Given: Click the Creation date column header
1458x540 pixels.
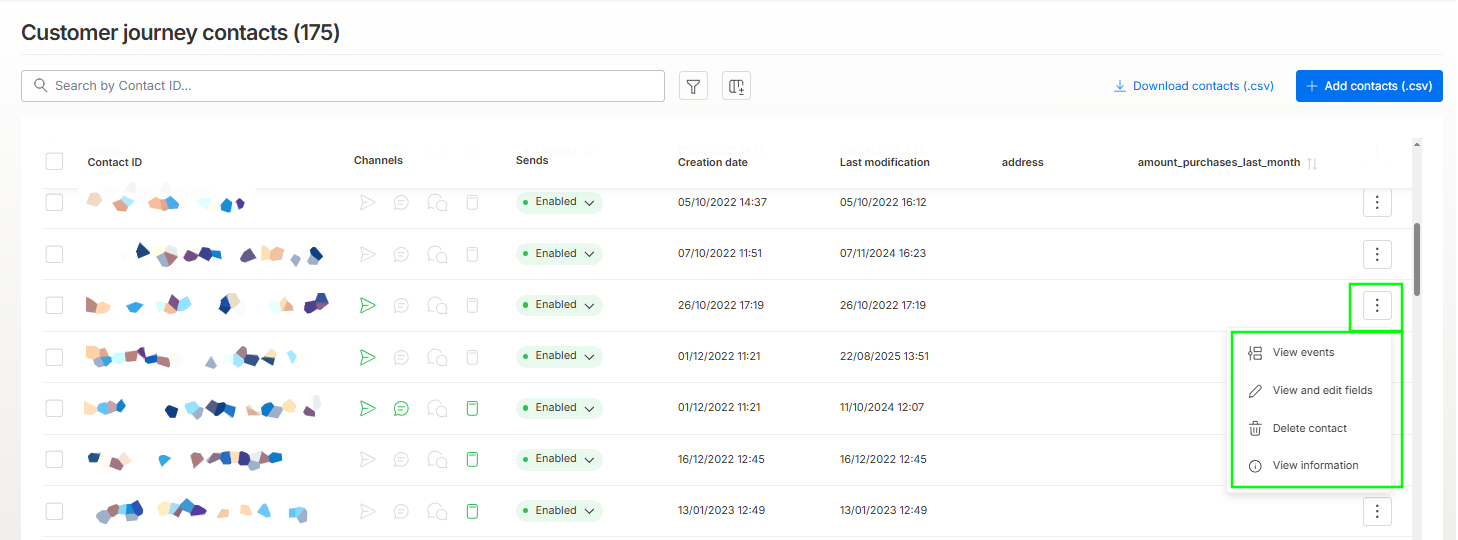Looking at the screenshot, I should [x=713, y=163].
